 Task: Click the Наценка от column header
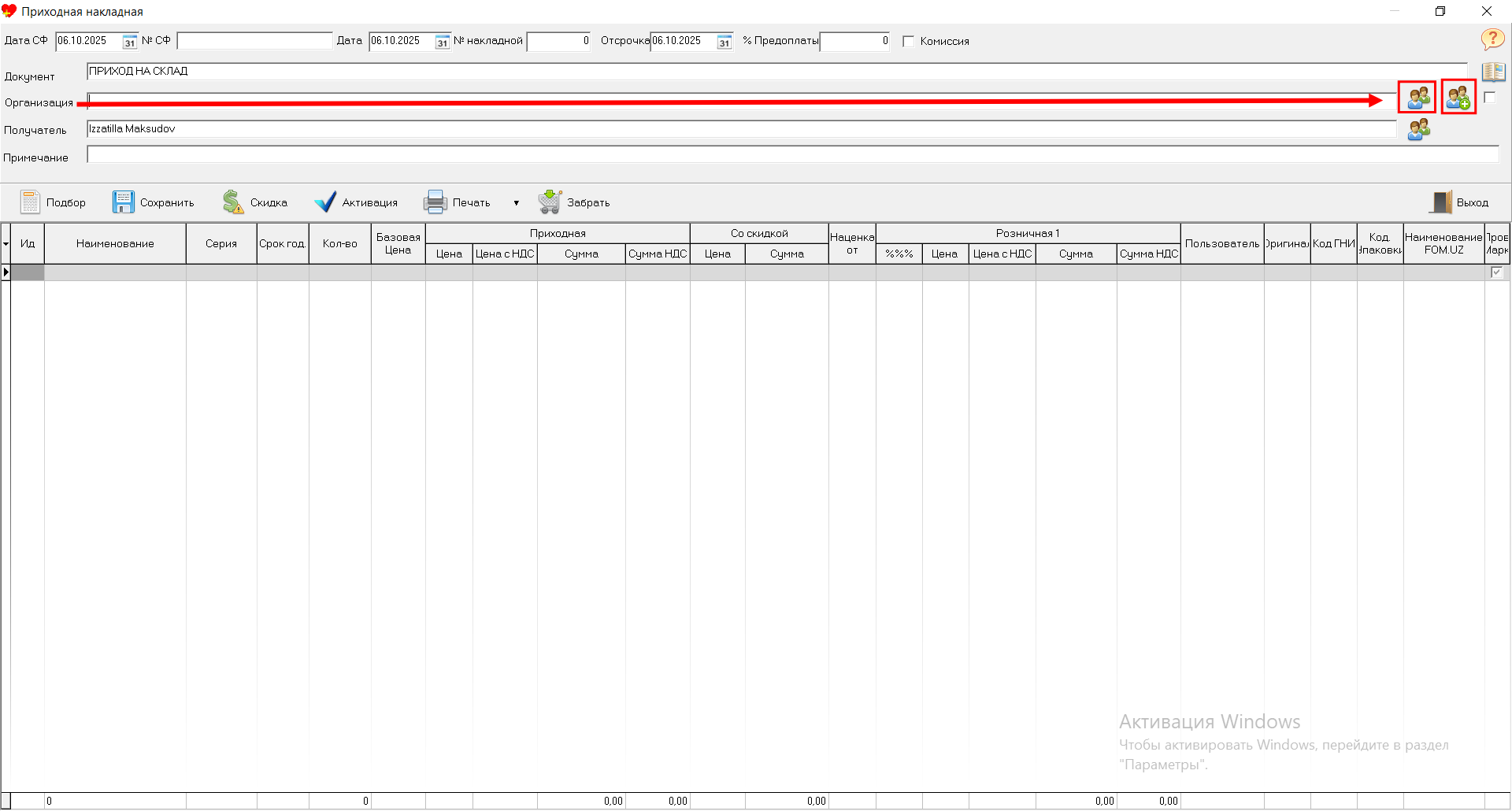pos(852,244)
